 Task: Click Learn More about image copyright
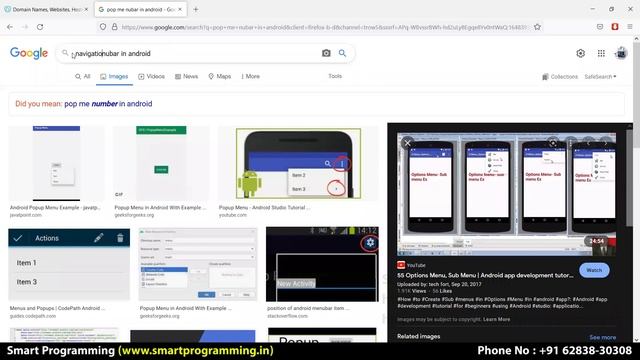(x=496, y=319)
